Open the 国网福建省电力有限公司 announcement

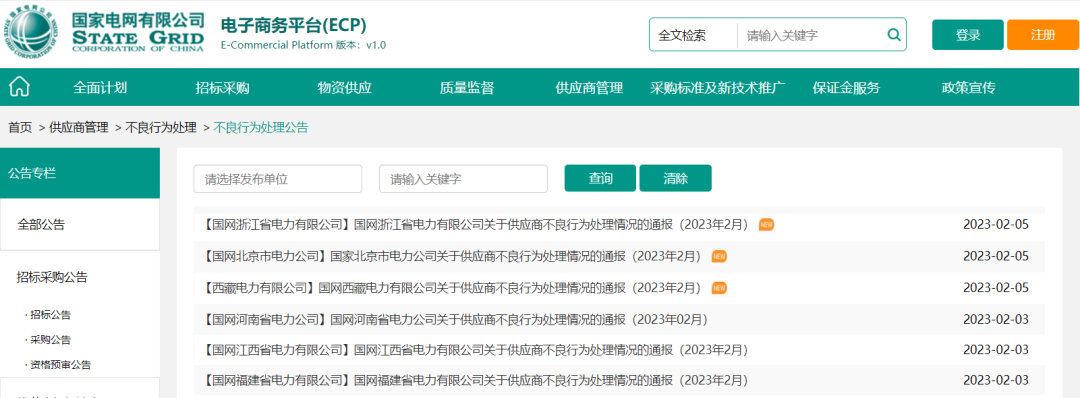pos(476,380)
